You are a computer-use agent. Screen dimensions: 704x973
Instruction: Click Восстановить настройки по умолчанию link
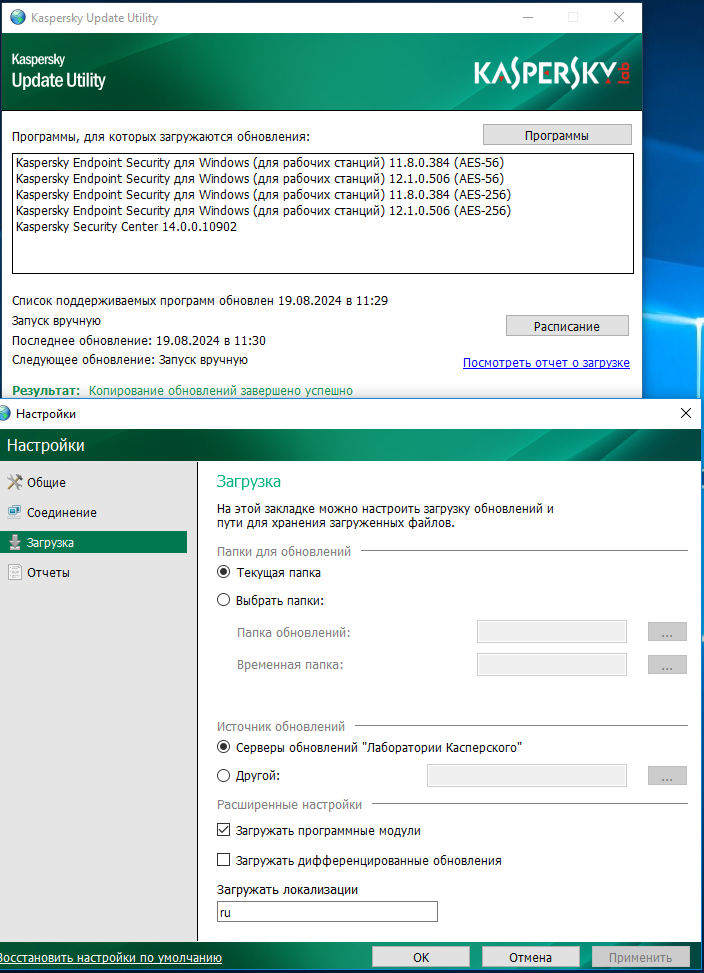110,957
